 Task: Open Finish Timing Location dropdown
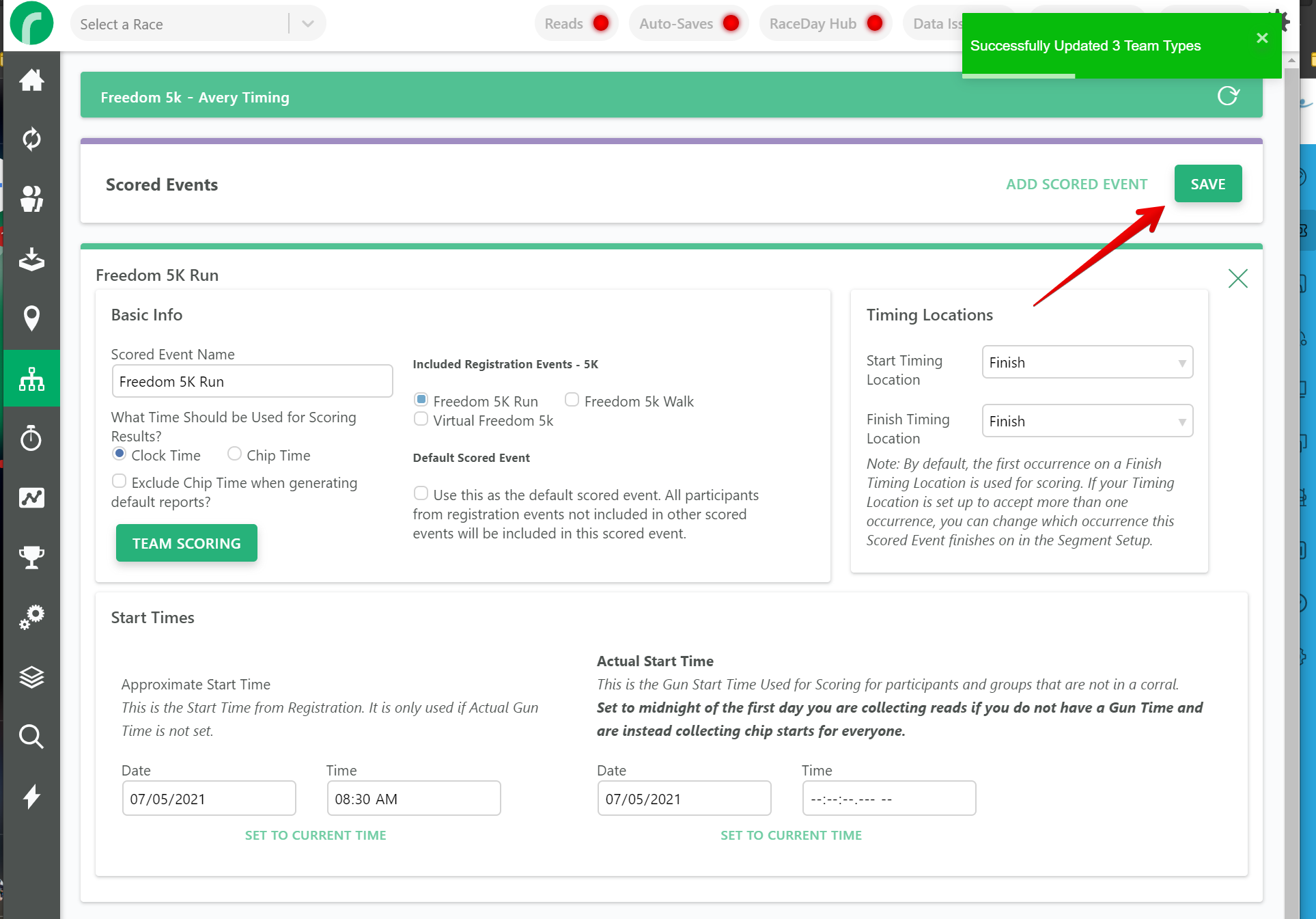[x=1087, y=421]
